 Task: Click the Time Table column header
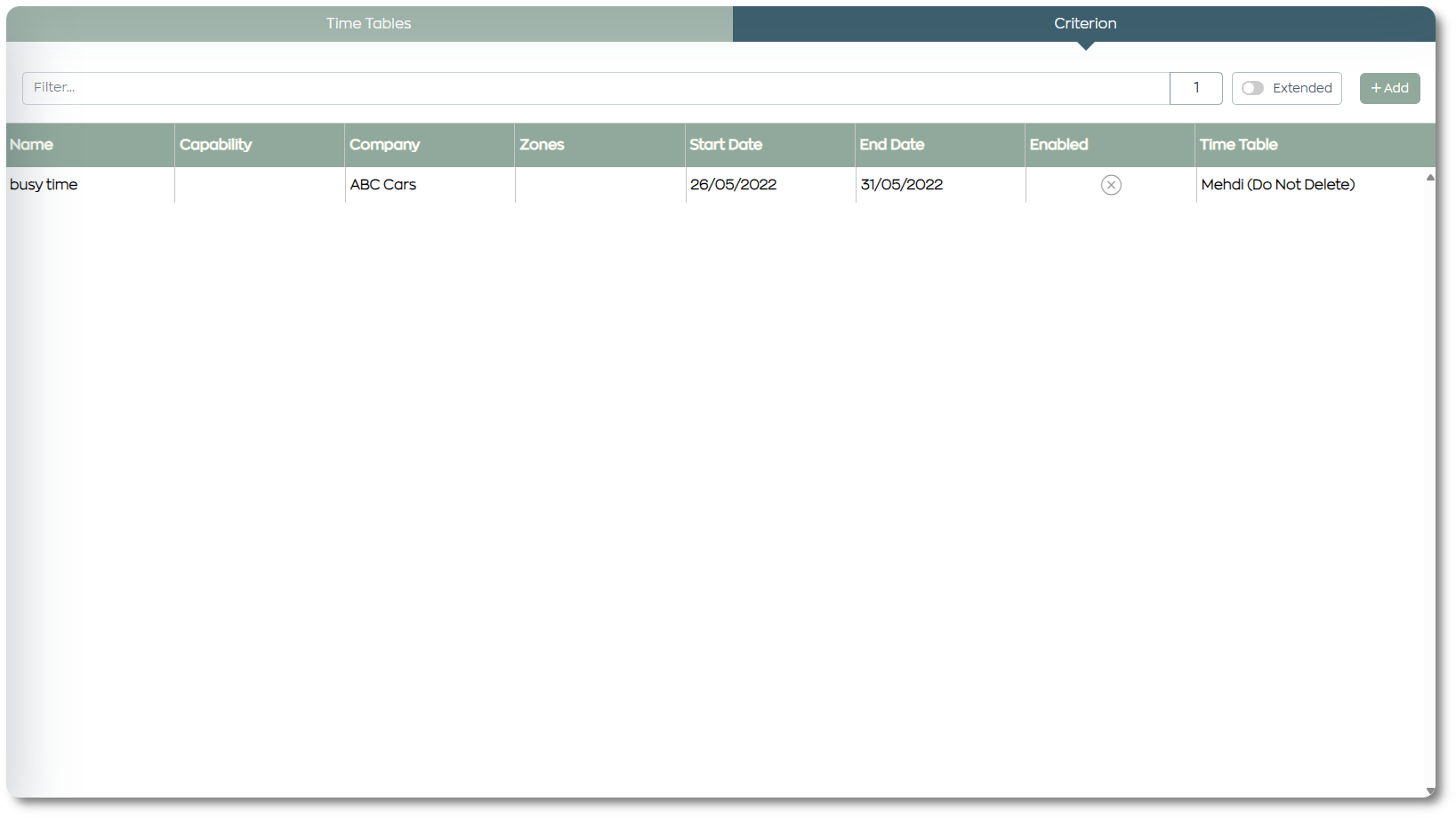tap(1315, 145)
